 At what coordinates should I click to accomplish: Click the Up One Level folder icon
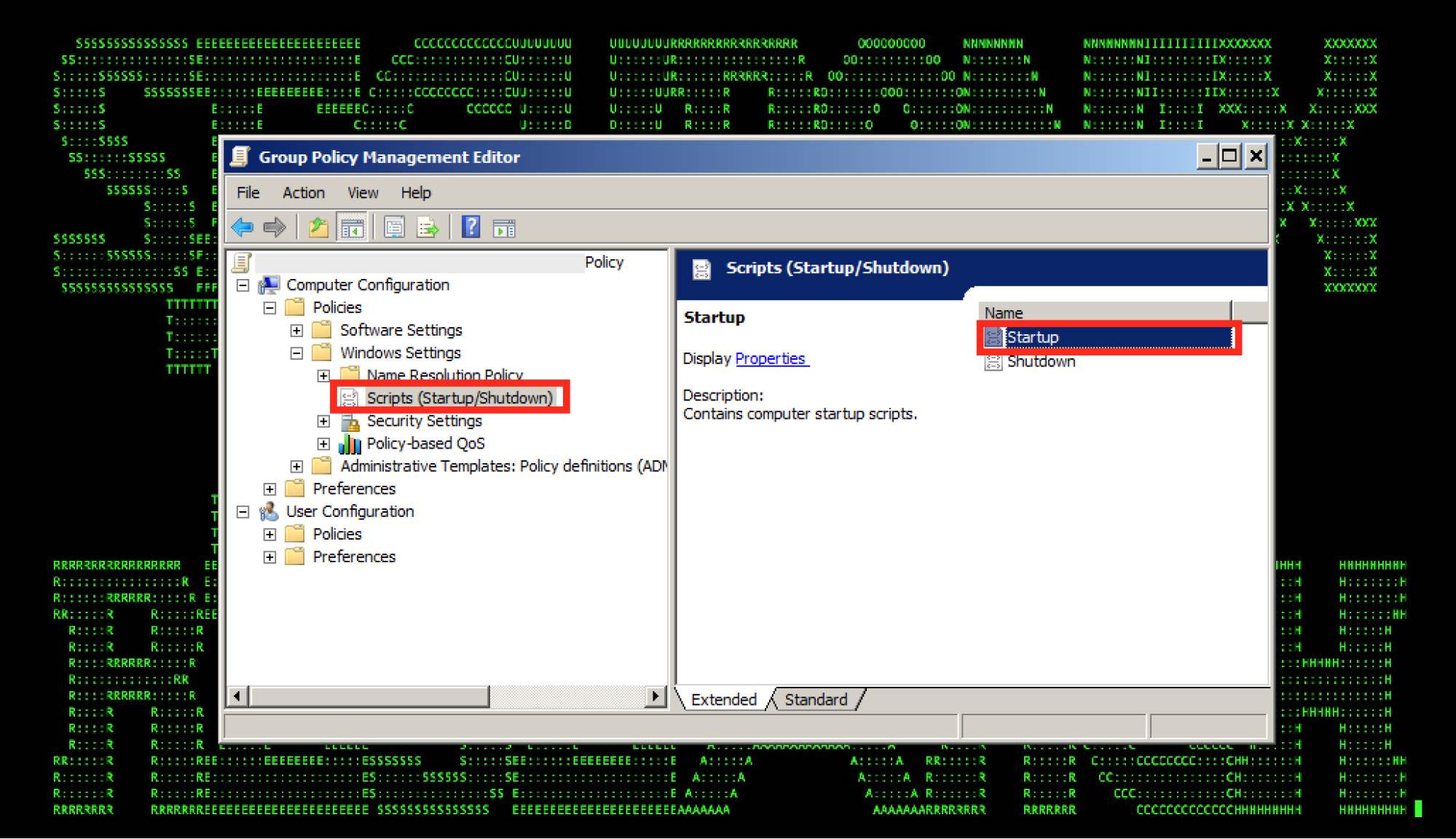pos(318,228)
